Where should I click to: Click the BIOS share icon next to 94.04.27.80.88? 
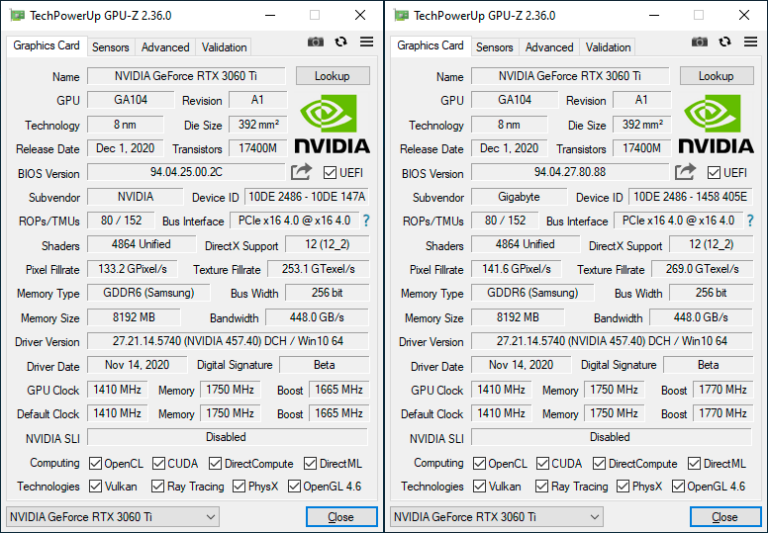pos(685,172)
